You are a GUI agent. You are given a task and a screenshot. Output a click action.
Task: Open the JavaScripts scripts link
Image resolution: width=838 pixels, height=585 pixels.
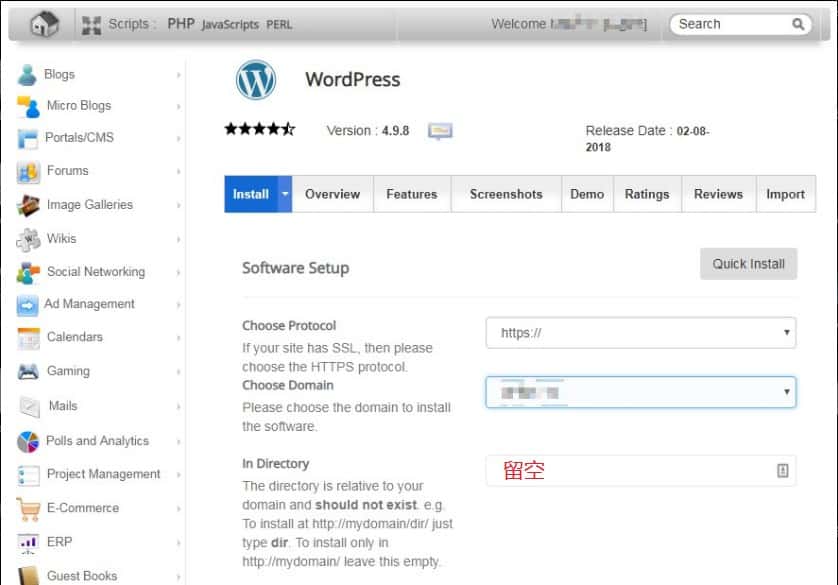[x=230, y=25]
